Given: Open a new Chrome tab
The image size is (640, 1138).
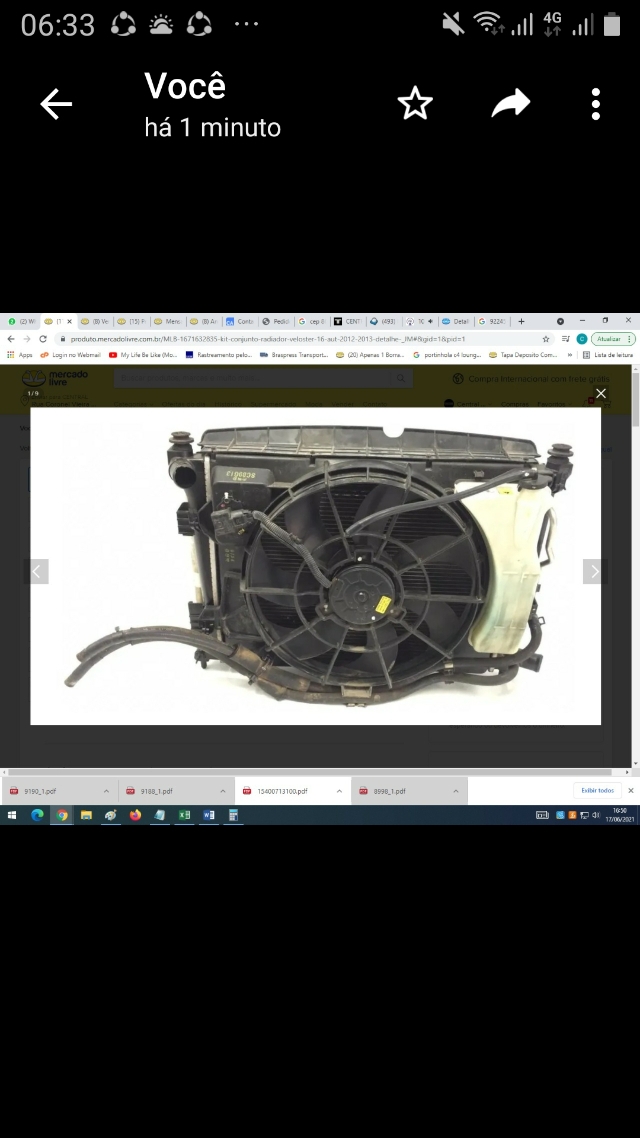Looking at the screenshot, I should (x=521, y=321).
